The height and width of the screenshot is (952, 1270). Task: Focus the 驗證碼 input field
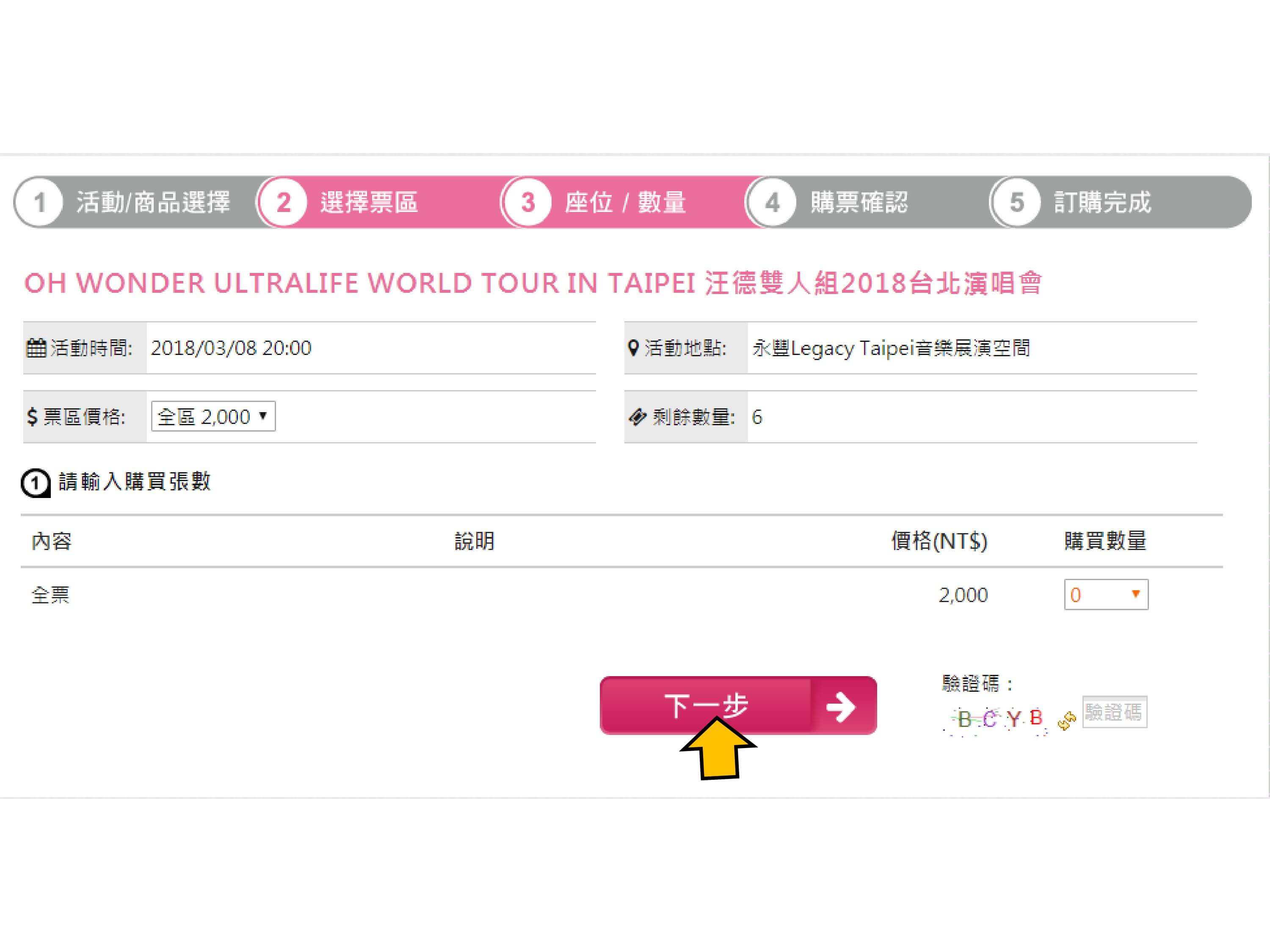tap(1114, 712)
